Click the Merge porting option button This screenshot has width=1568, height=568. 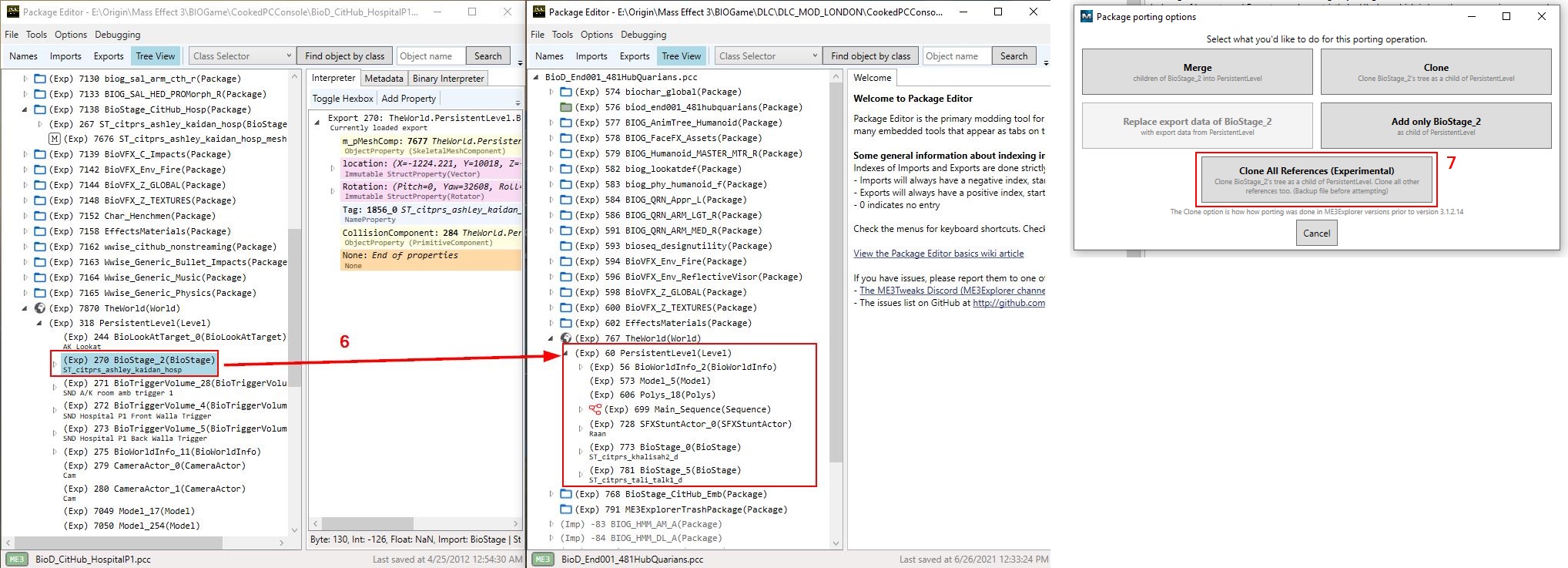click(1197, 72)
